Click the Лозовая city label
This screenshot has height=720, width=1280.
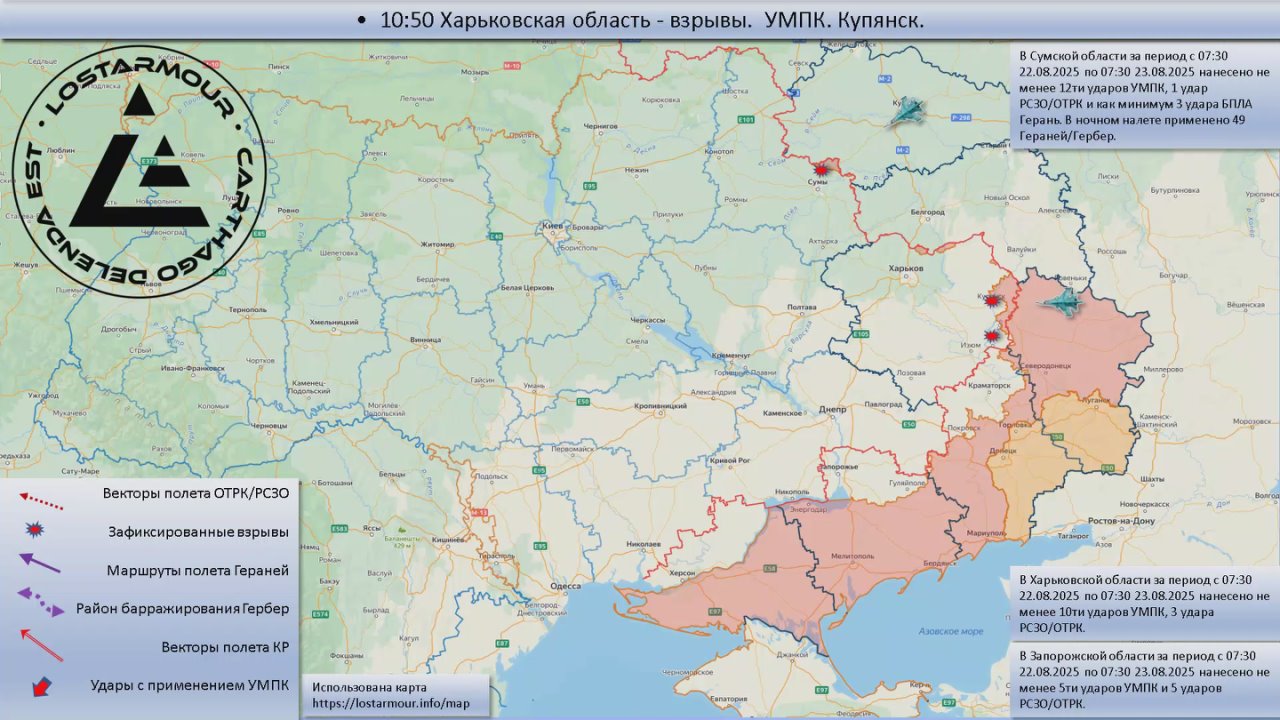912,372
